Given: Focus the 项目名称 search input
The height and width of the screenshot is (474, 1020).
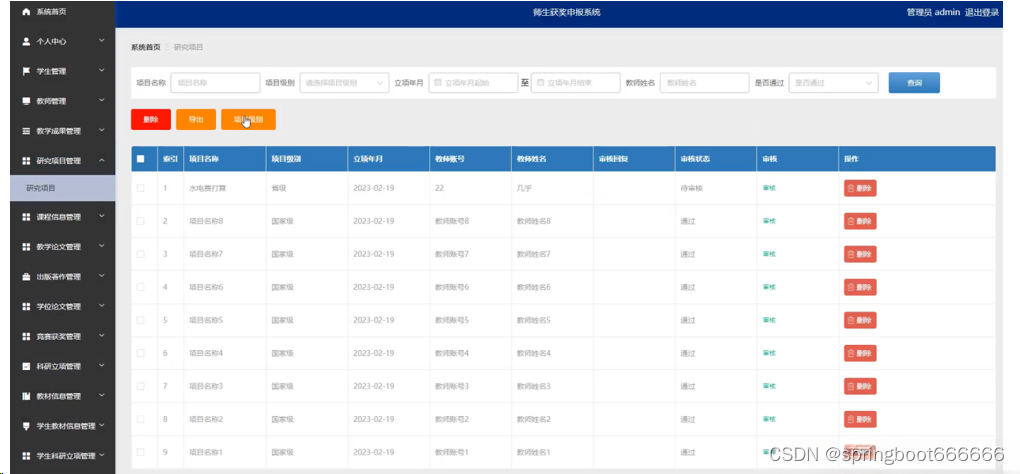Looking at the screenshot, I should click(215, 83).
